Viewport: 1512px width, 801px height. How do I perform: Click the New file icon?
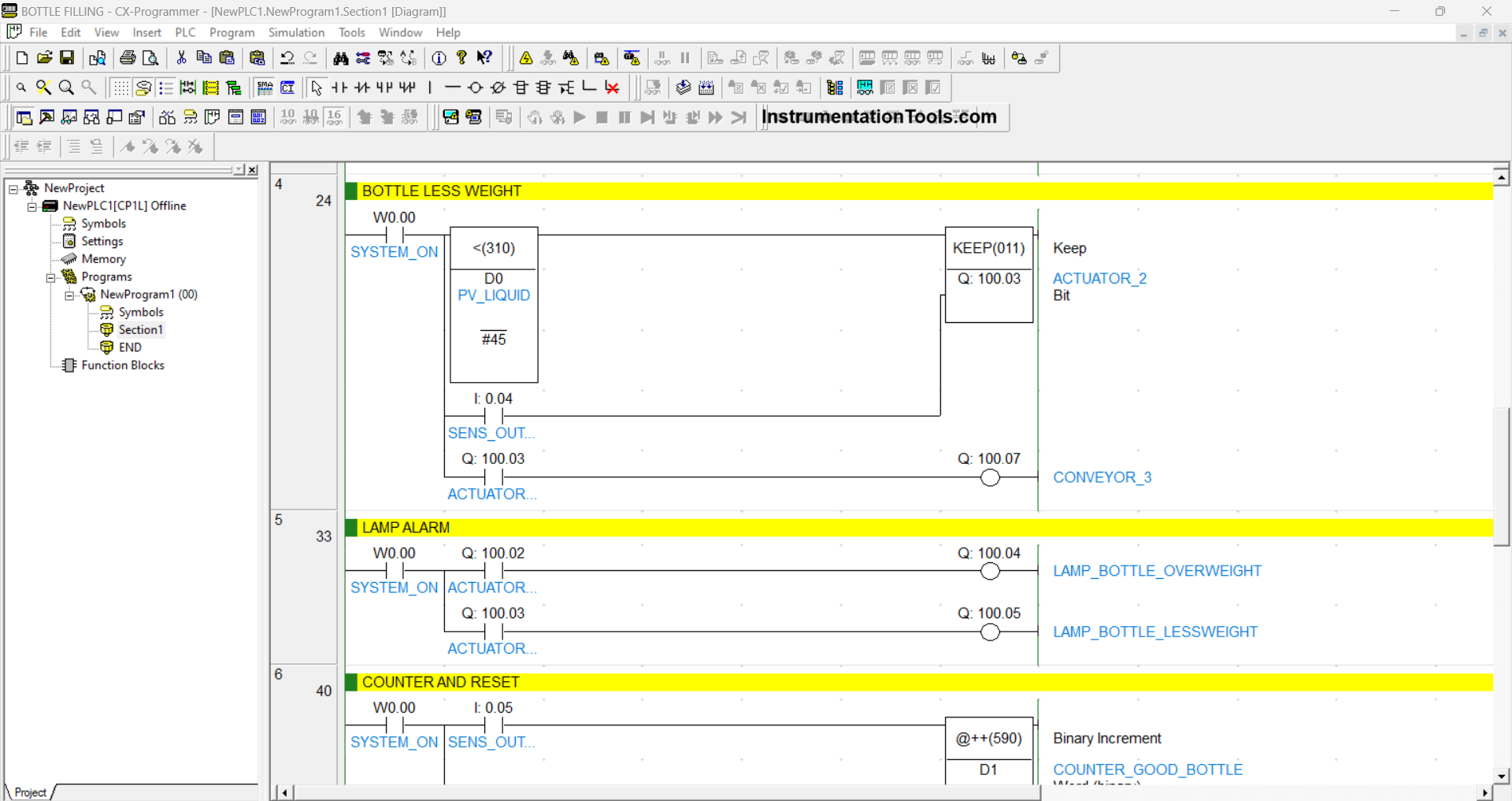click(22, 57)
